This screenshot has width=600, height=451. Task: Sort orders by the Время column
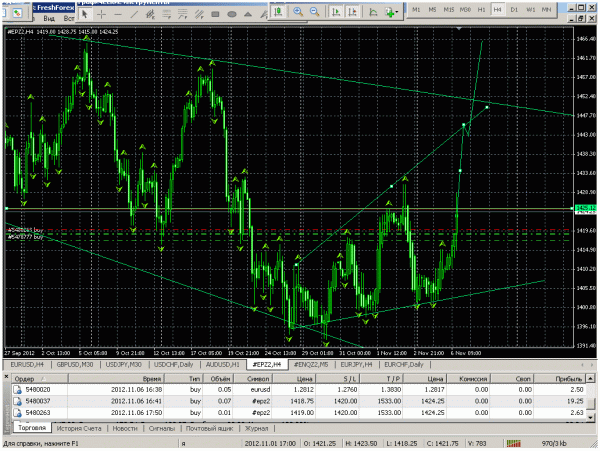(116, 379)
